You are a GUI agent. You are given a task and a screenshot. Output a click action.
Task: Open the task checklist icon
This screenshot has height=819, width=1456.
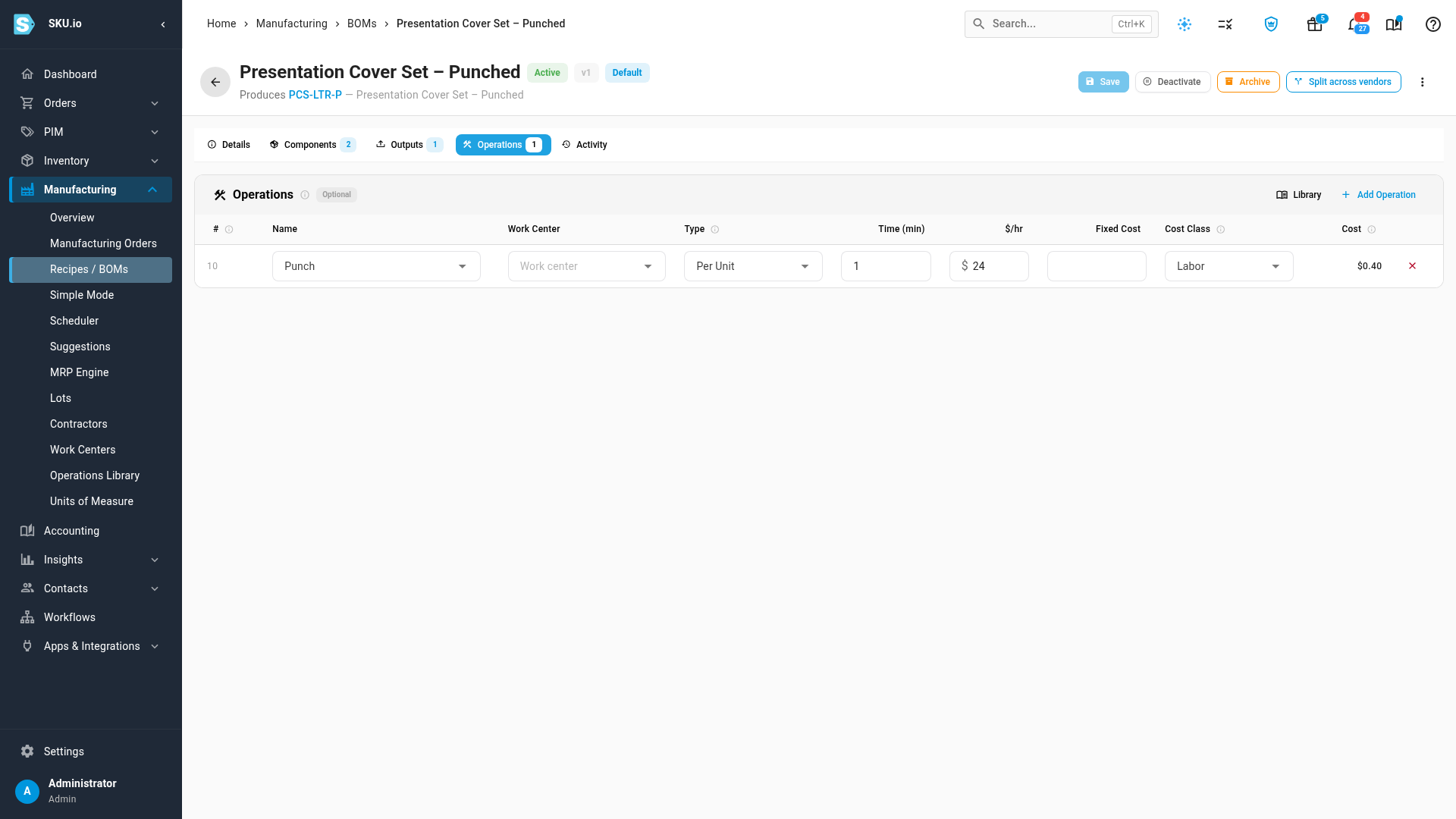tap(1225, 24)
